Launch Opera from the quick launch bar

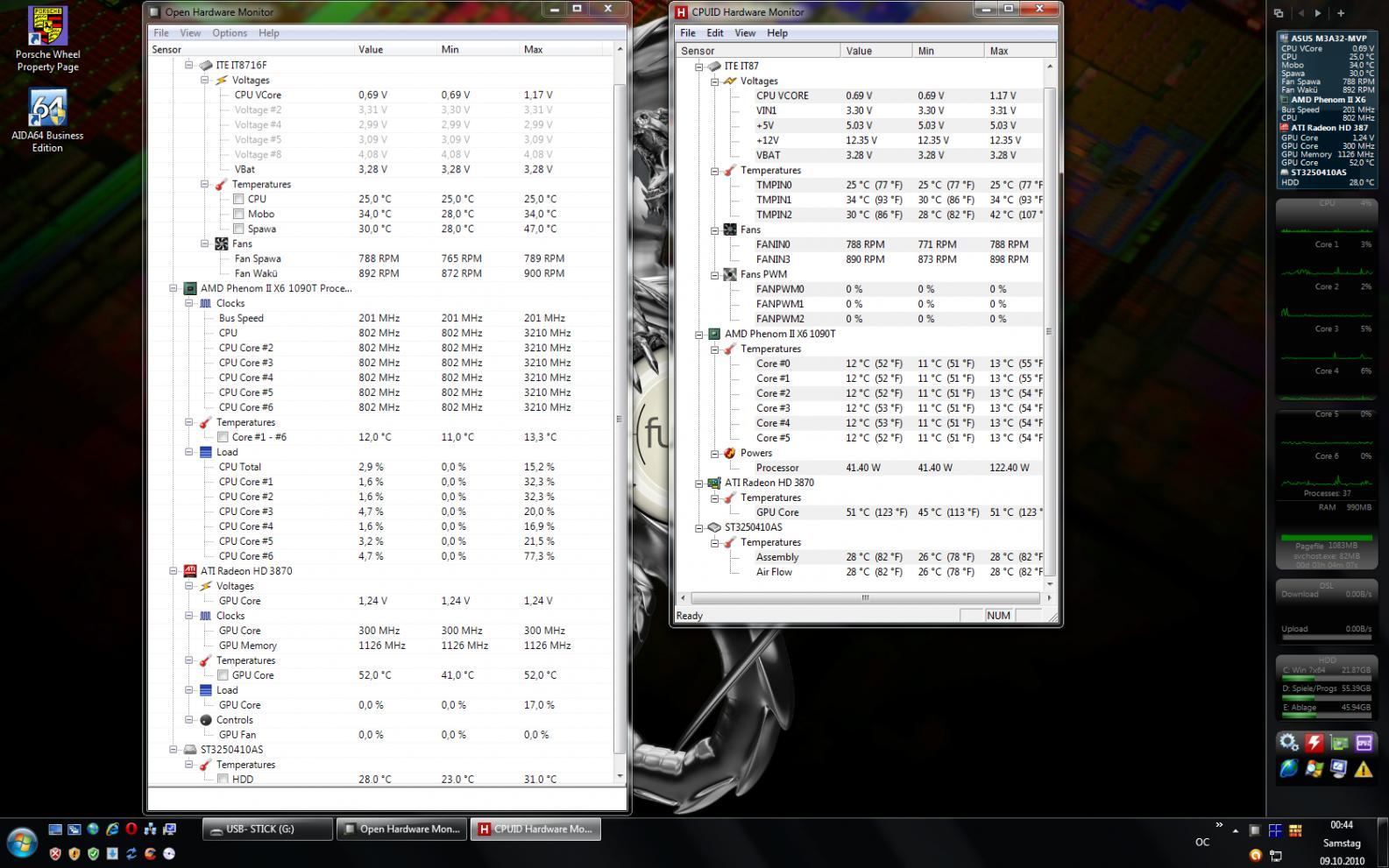coord(131,829)
